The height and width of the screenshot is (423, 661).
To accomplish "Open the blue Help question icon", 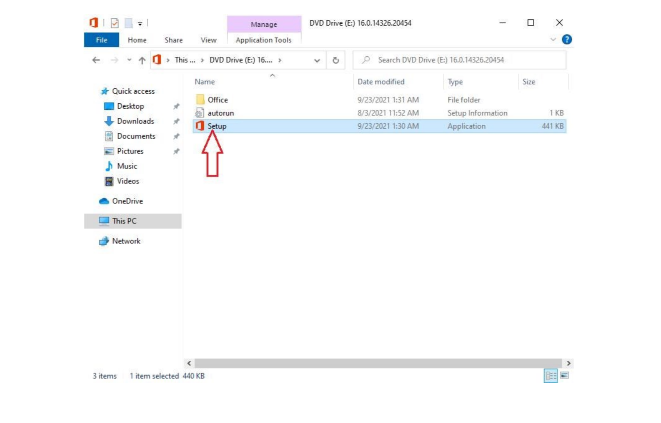I will 567,40.
